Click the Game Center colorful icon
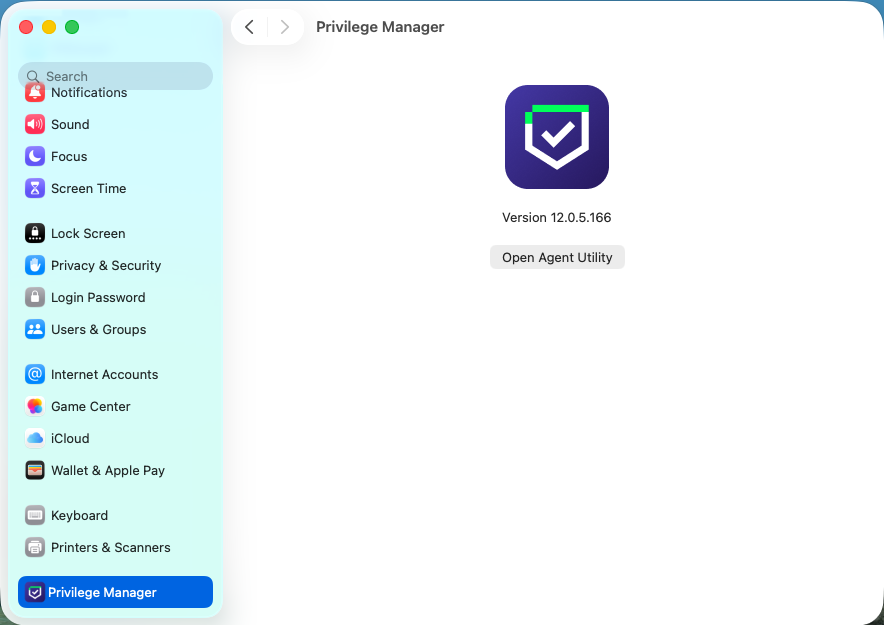Viewport: 884px width, 625px height. pos(35,407)
